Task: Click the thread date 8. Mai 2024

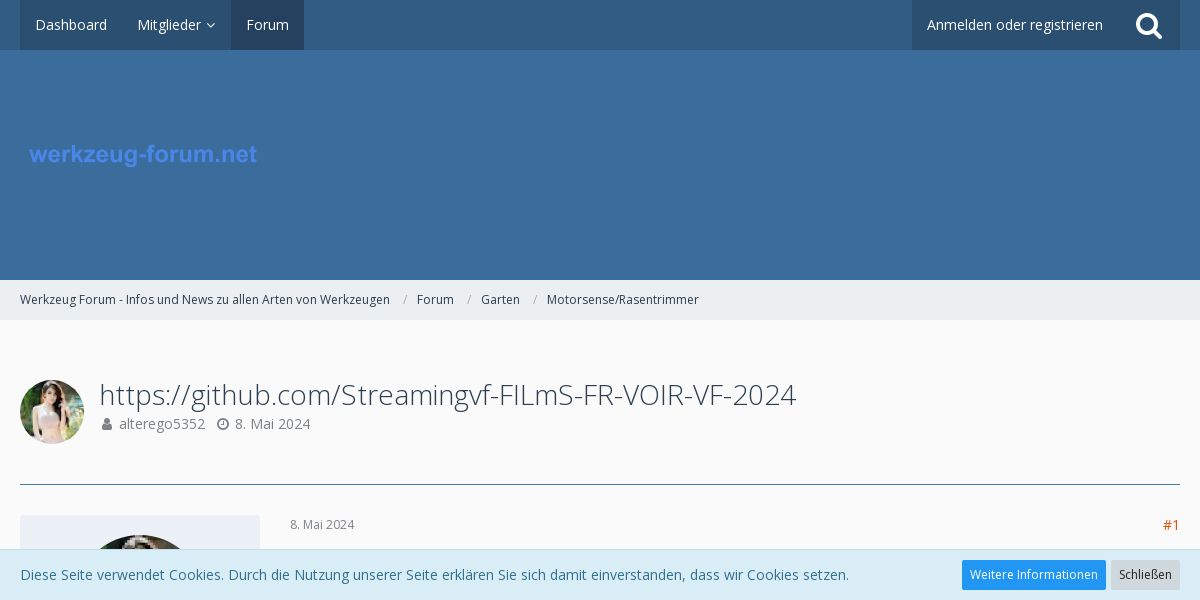Action: pos(272,424)
